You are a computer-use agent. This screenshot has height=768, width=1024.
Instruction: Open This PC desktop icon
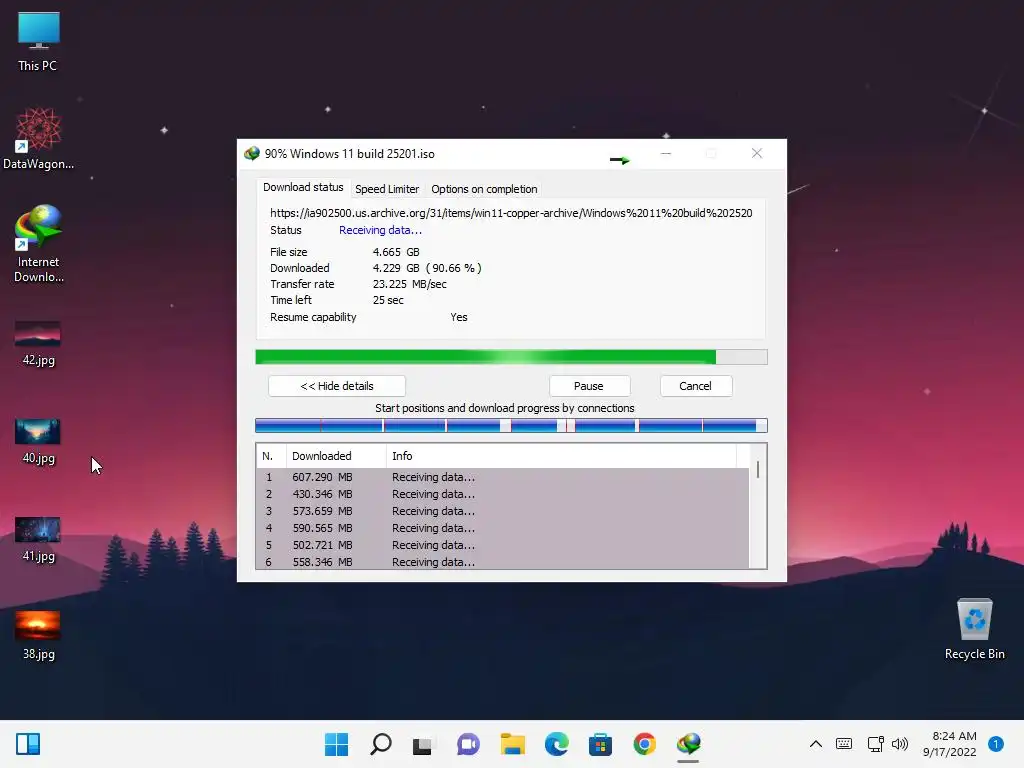[x=38, y=41]
